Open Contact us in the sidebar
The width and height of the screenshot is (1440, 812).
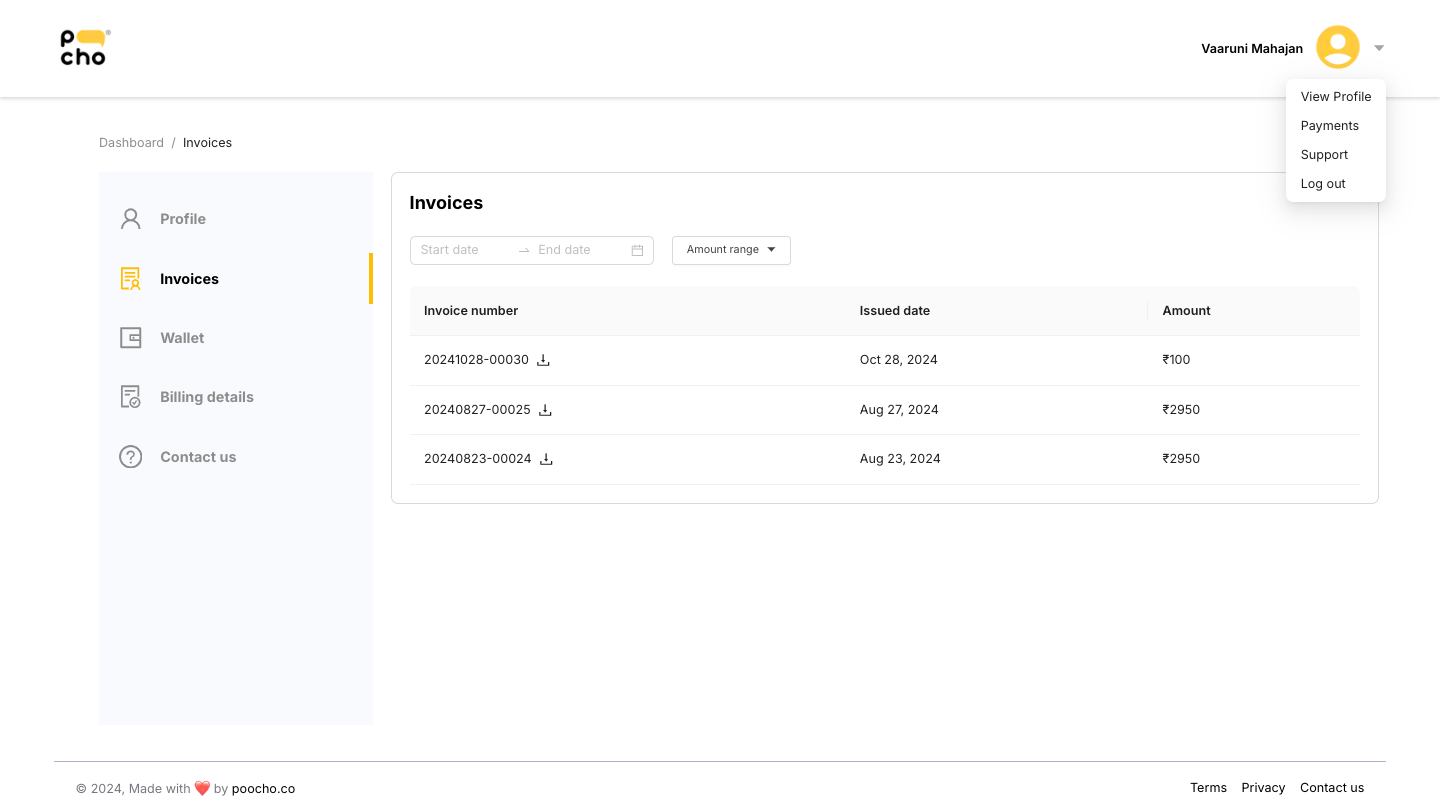tap(198, 457)
